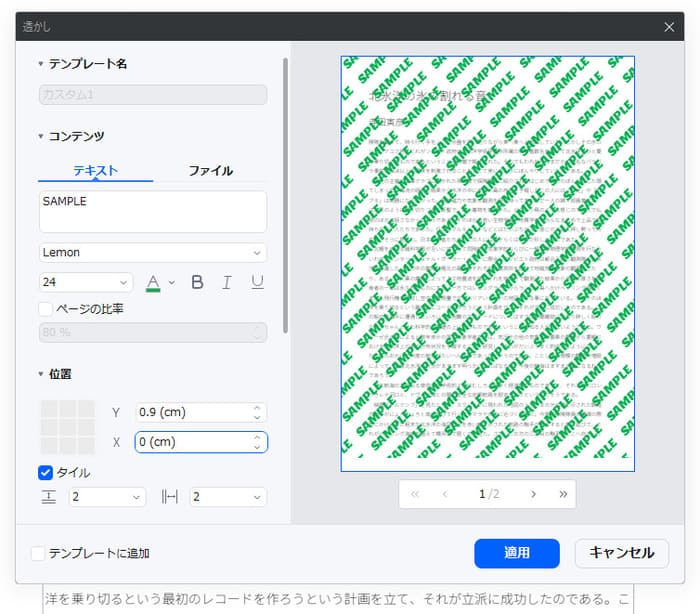This screenshot has height=614, width=700.
Task: Uncheck the タイル checkbox
Action: [46, 473]
